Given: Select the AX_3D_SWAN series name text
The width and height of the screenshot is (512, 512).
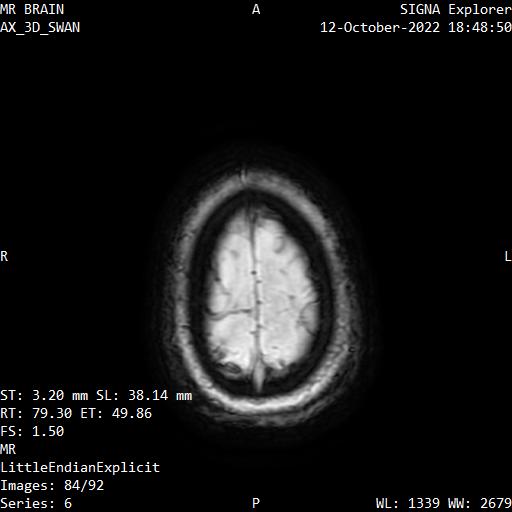Looking at the screenshot, I should click(x=40, y=27).
